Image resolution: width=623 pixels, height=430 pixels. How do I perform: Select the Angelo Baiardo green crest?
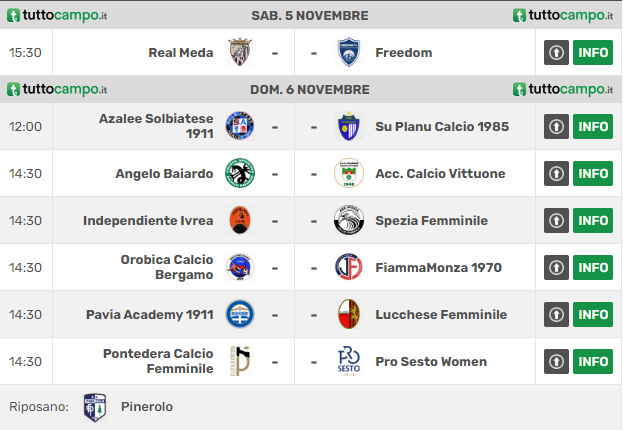pyautogui.click(x=240, y=173)
